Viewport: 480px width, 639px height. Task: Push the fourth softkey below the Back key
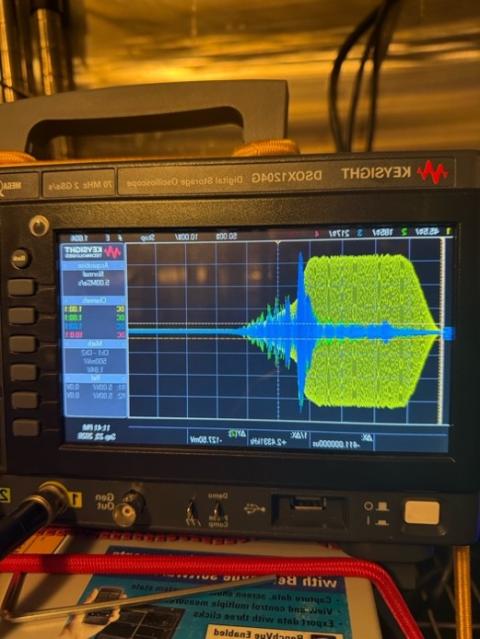[24, 372]
